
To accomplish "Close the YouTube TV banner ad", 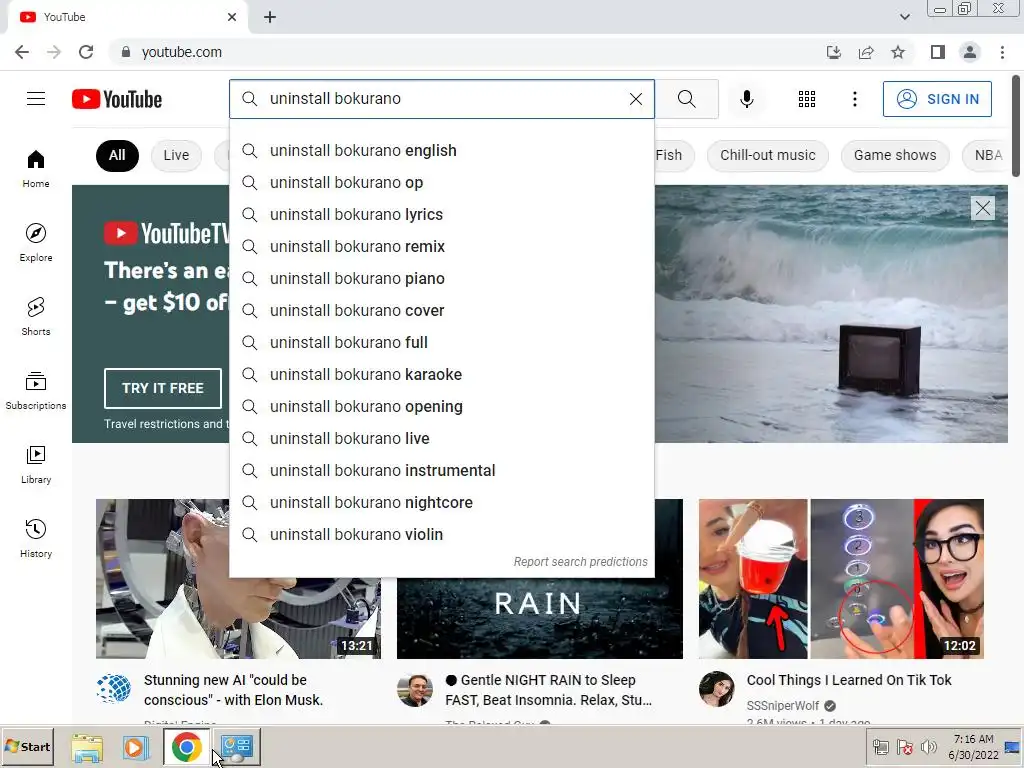I will coord(982,208).
